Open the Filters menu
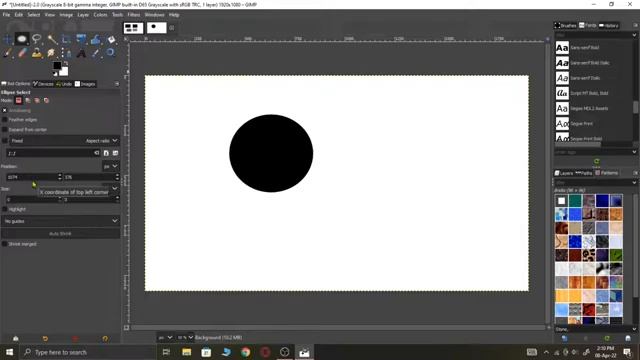Screen dimensions: 640x360 pos(133,15)
